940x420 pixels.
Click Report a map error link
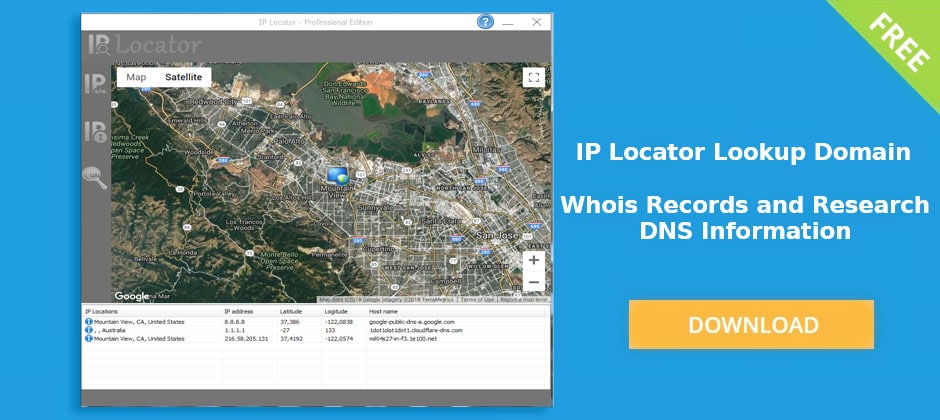click(524, 299)
